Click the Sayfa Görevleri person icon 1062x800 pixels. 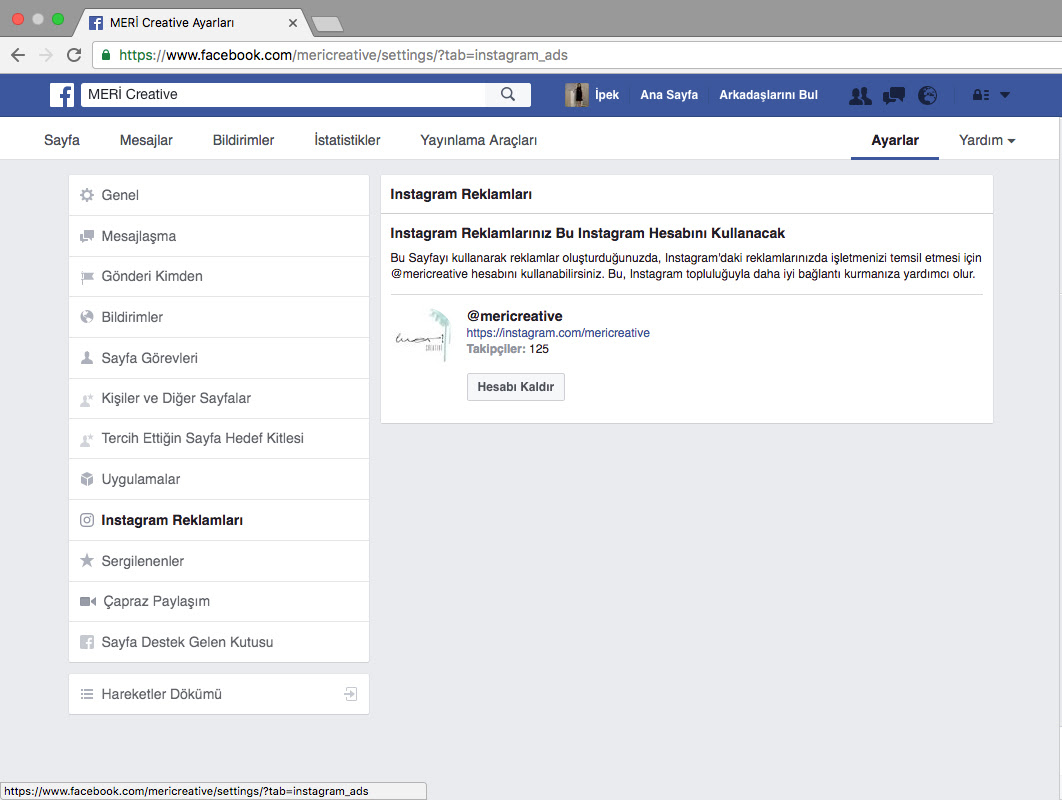point(87,358)
